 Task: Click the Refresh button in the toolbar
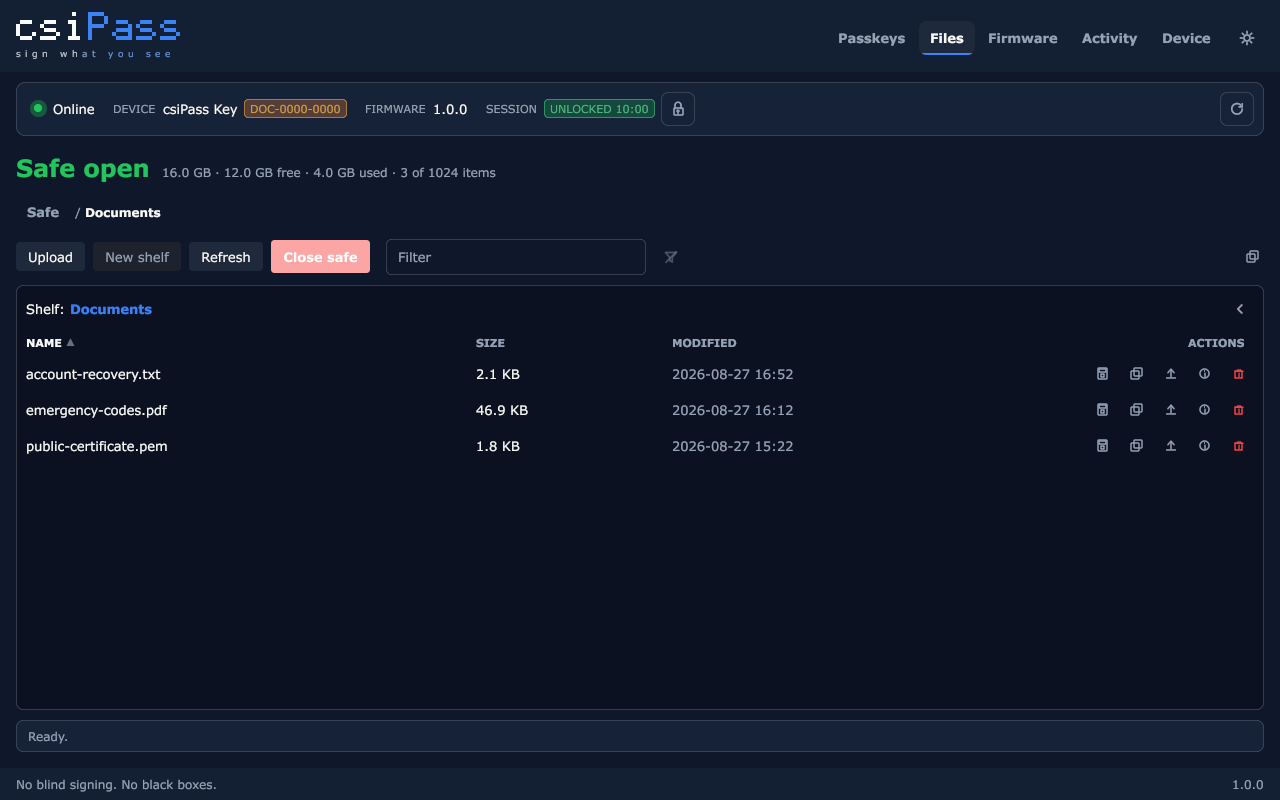(226, 257)
